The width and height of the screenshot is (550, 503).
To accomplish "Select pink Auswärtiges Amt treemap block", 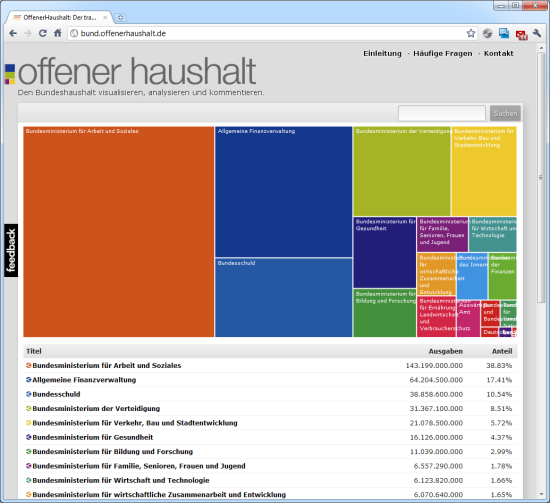I will tap(468, 319).
